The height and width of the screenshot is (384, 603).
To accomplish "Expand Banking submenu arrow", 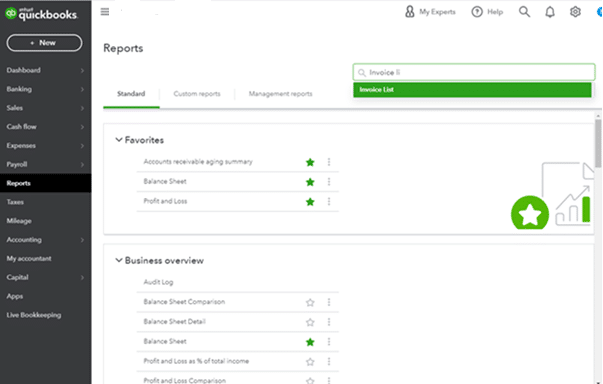I will point(82,89).
